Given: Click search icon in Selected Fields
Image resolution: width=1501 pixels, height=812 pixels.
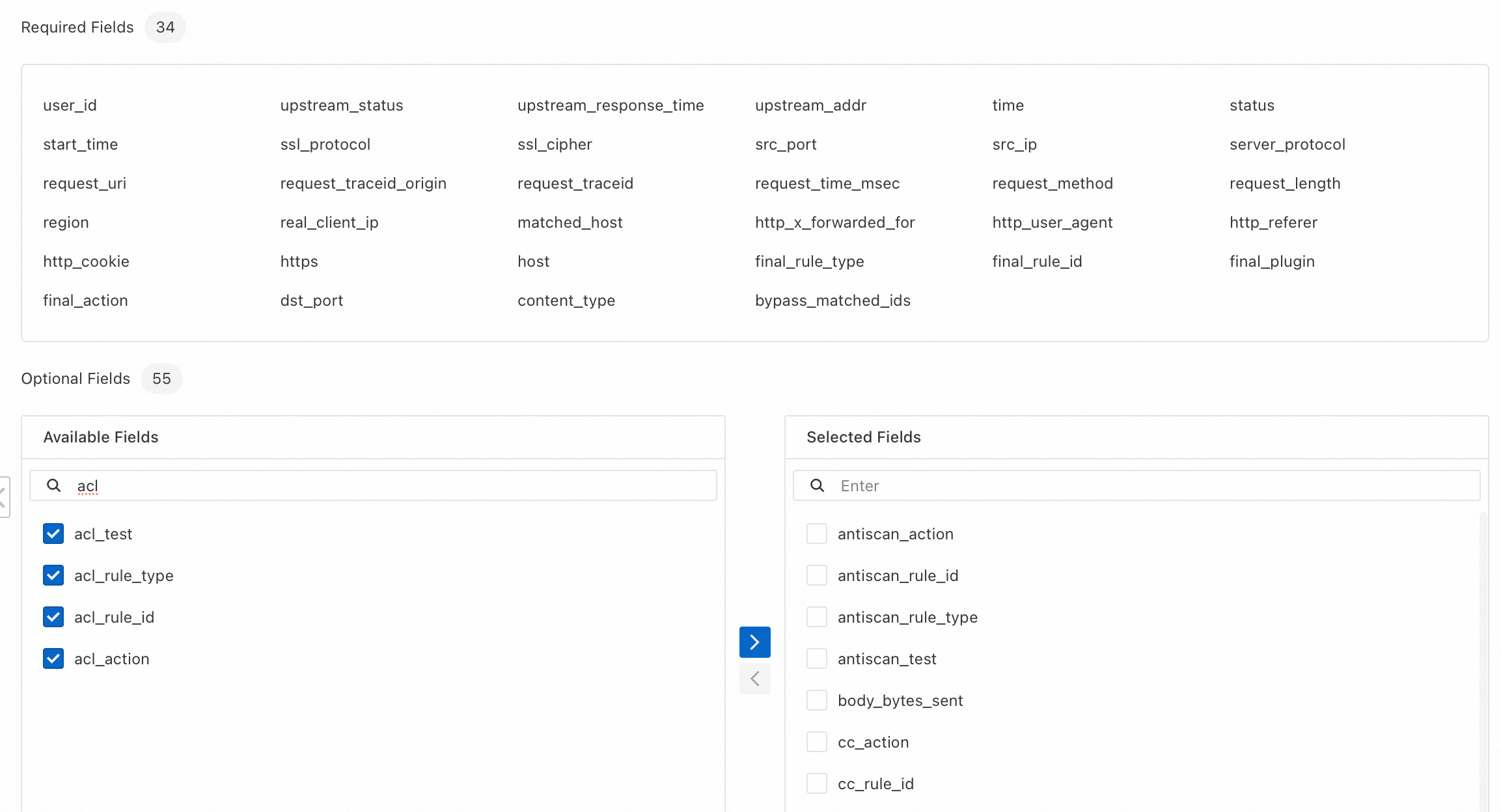Looking at the screenshot, I should click(817, 485).
